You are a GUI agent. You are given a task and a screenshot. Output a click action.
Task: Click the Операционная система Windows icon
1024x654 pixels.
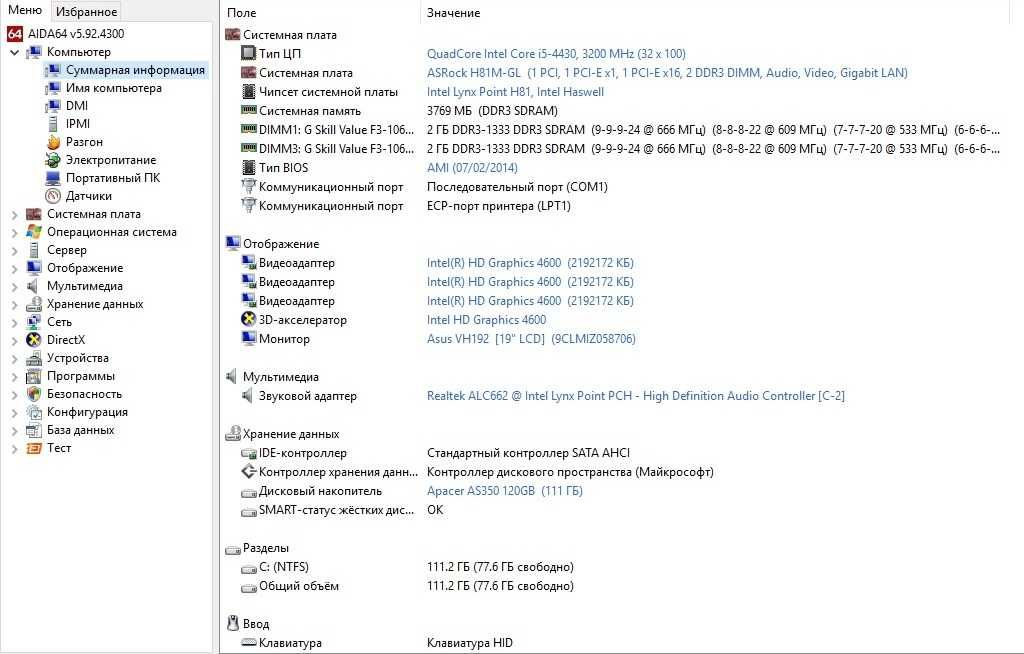[x=33, y=232]
